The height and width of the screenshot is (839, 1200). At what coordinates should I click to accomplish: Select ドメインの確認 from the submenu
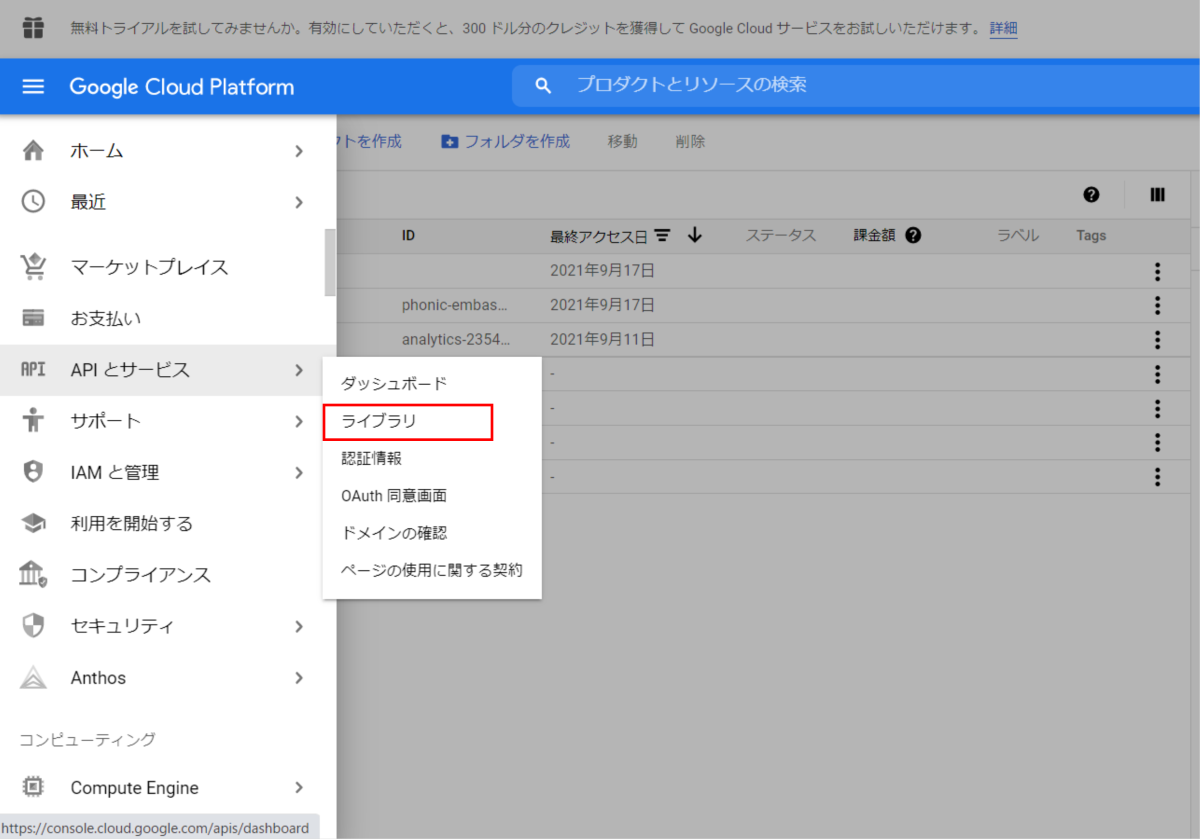432,533
